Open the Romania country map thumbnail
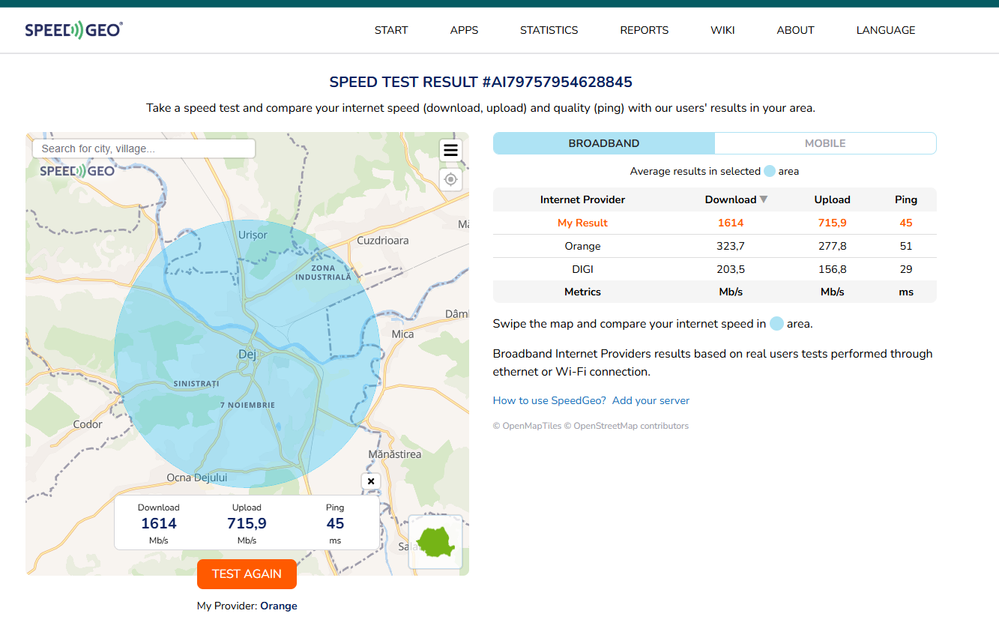 tap(435, 542)
